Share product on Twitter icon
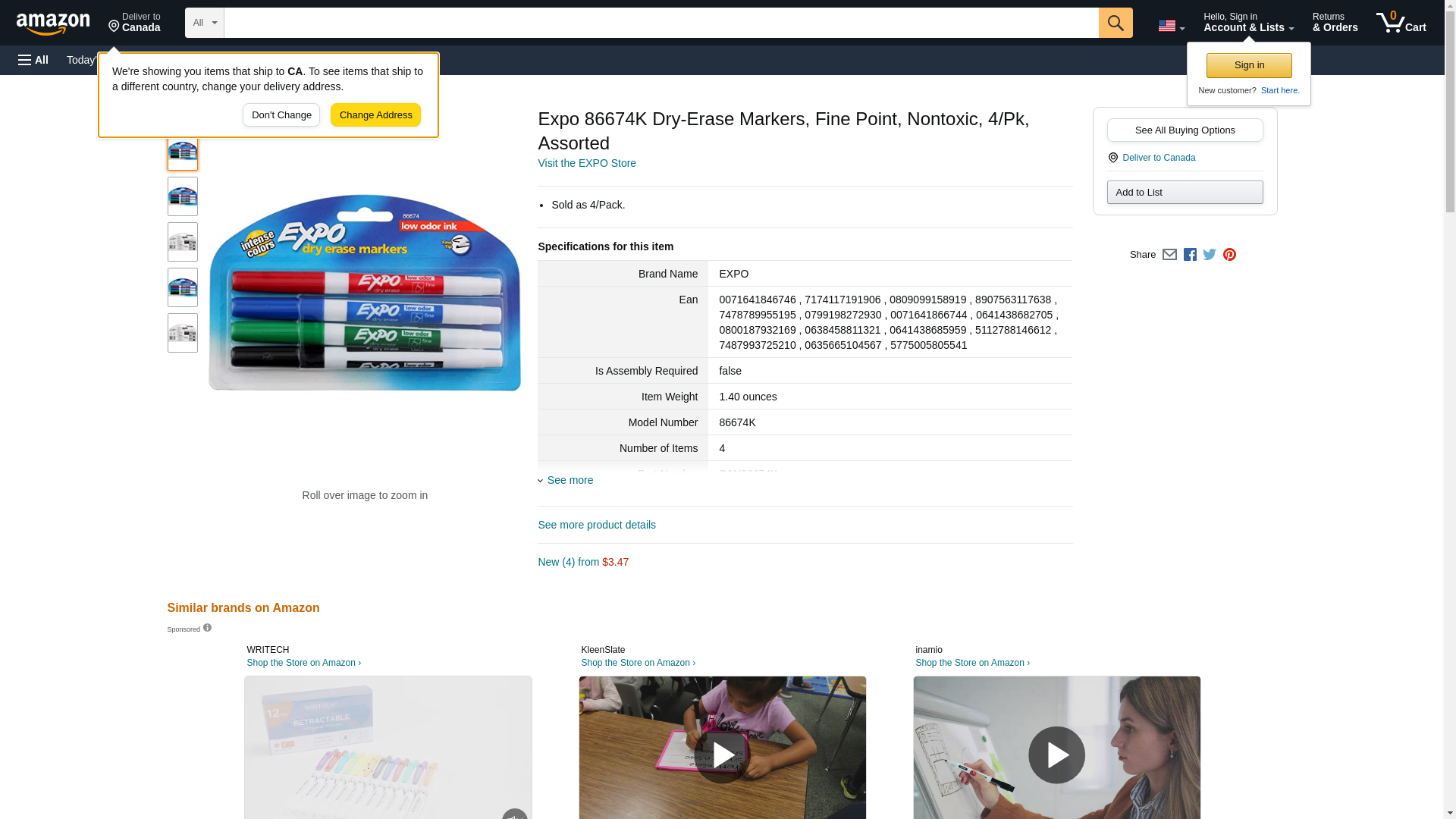This screenshot has height=819, width=1456. tap(1210, 255)
